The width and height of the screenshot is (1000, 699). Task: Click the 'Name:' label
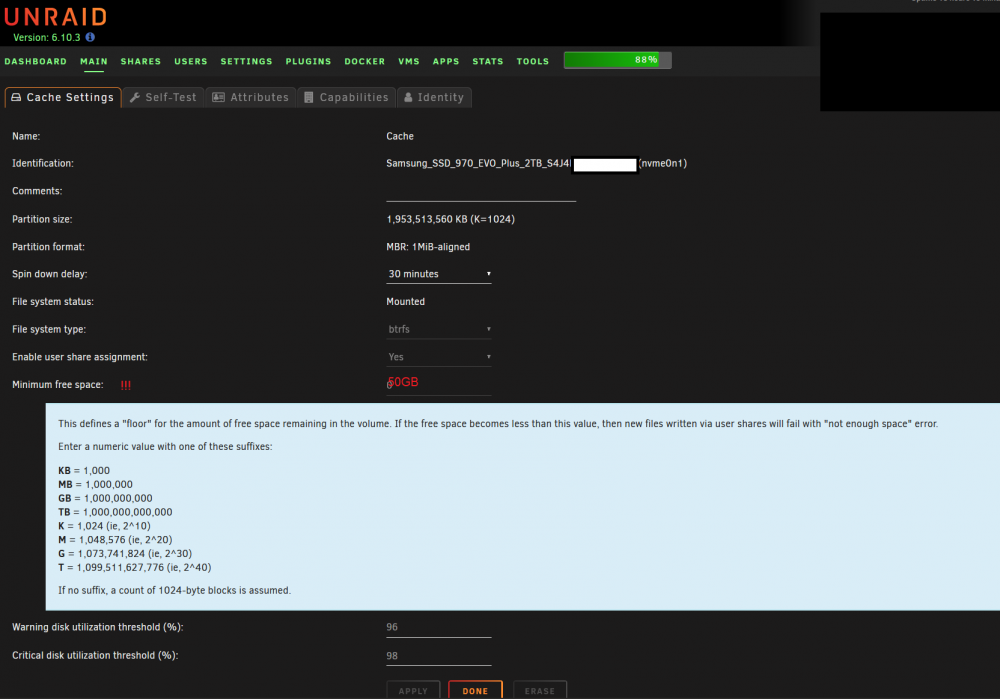coord(26,136)
